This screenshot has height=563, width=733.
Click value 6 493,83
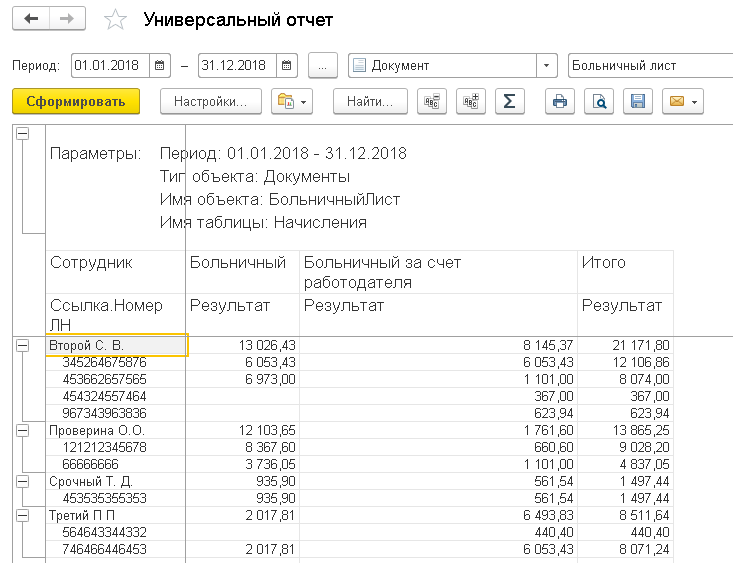point(548,515)
